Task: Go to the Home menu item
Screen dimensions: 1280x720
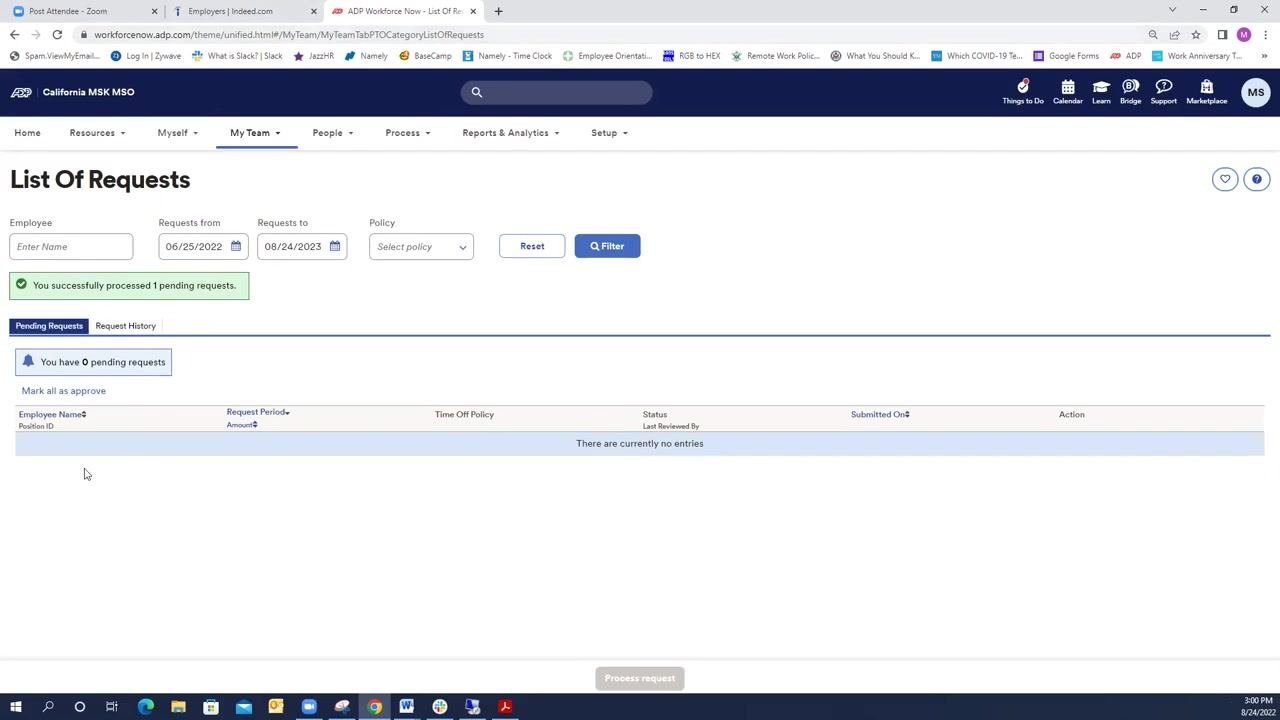Action: tap(27, 133)
